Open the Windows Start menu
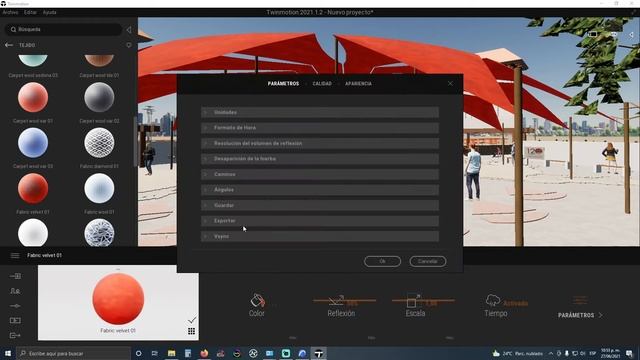The height and width of the screenshot is (360, 640). pyautogui.click(x=8, y=353)
